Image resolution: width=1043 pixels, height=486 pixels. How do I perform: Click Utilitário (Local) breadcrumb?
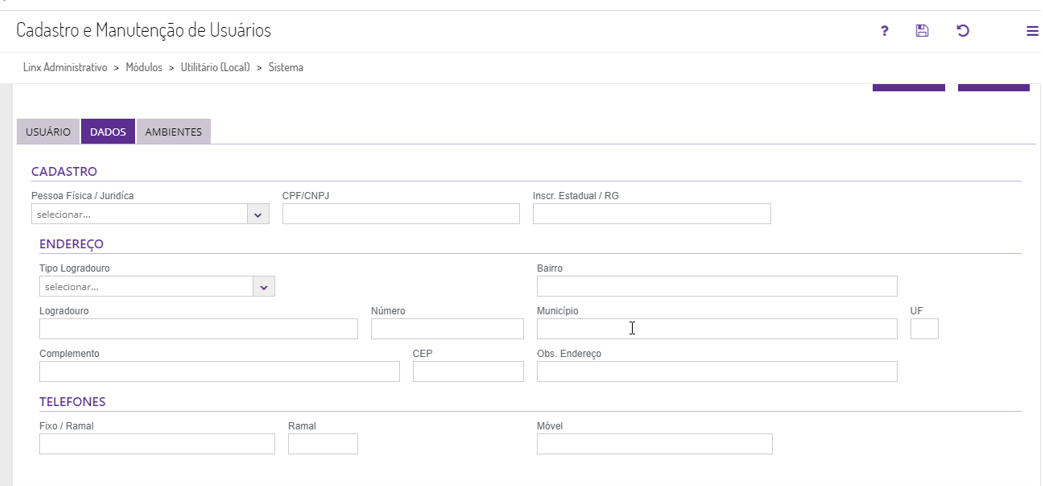215,68
